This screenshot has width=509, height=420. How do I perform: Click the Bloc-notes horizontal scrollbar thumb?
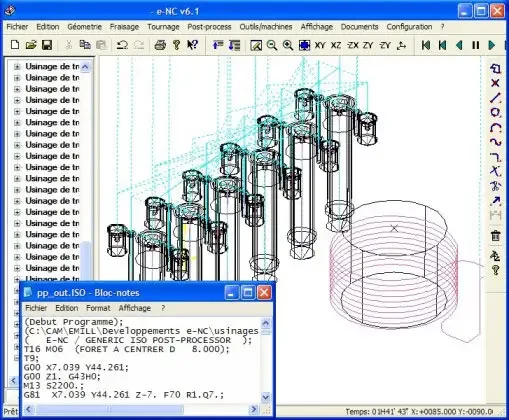(109, 409)
